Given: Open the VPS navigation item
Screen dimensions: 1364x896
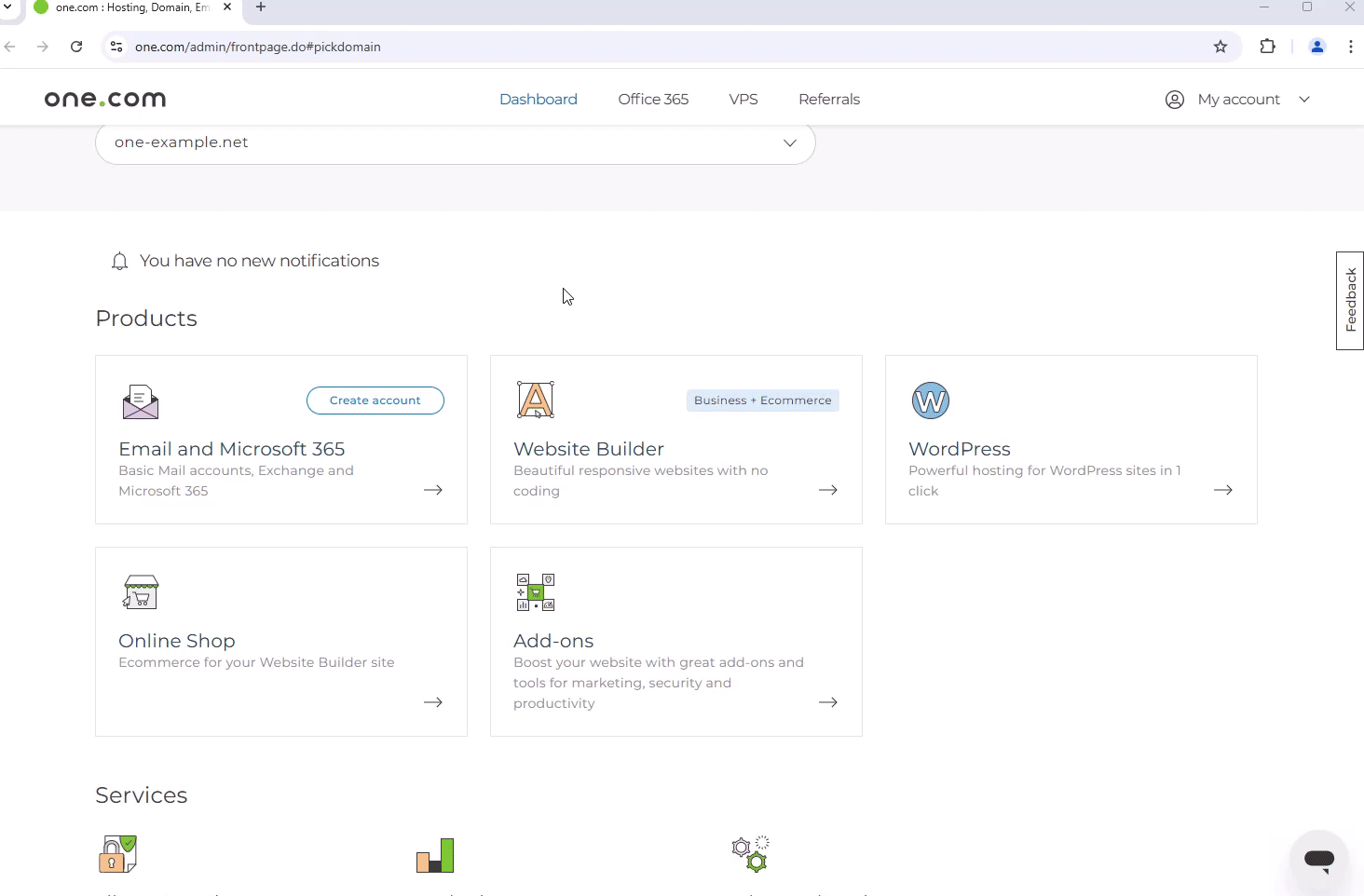Looking at the screenshot, I should 743,100.
